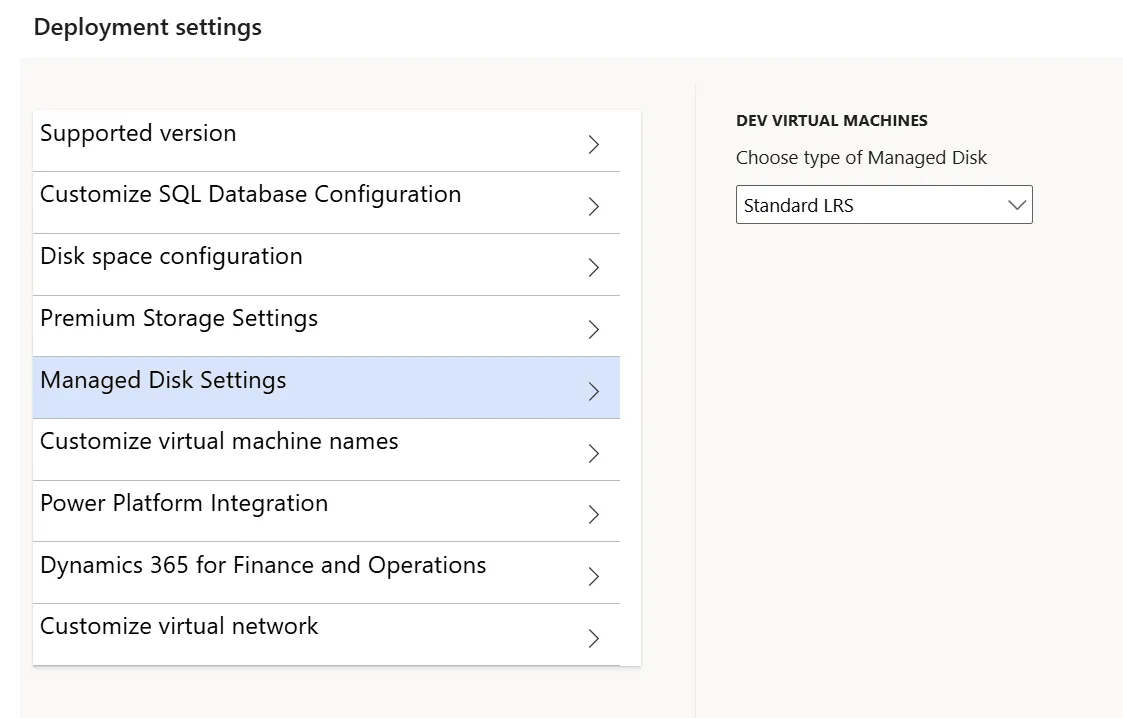Open the Supported version settings row
Viewport: 1123px width, 718px height.
click(326, 141)
